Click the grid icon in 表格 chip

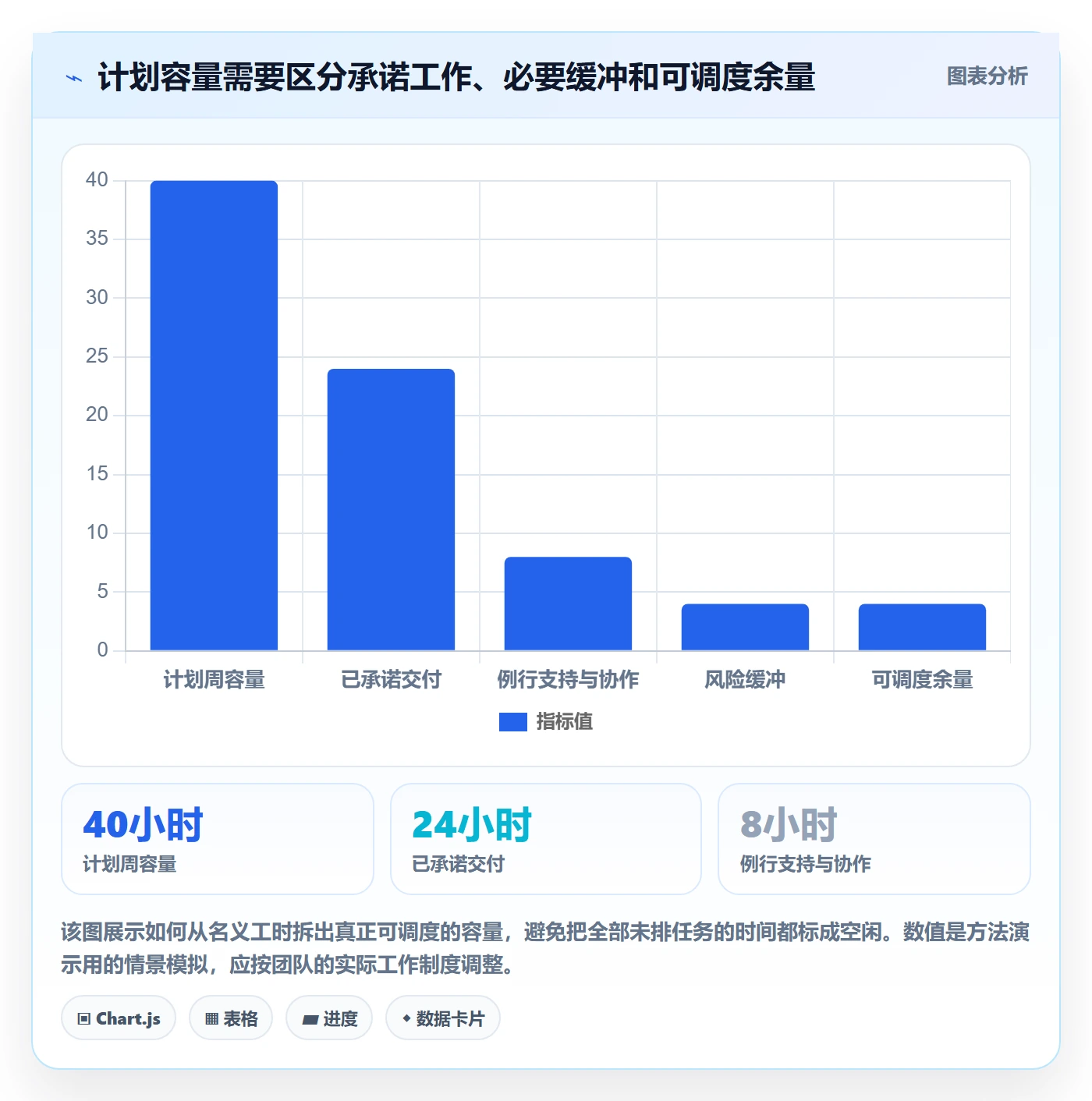pos(211,1018)
